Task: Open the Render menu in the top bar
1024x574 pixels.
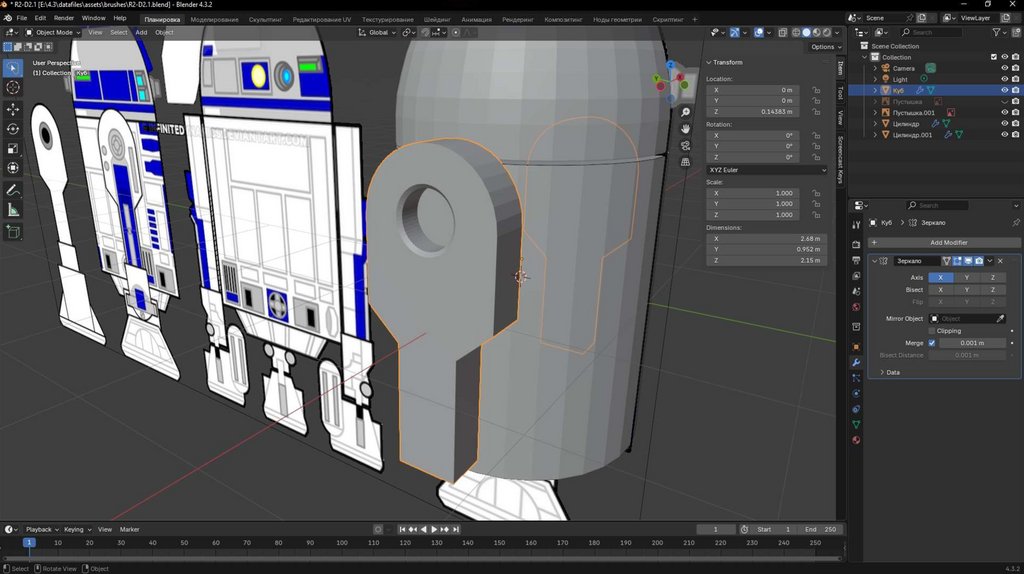Action: 64,18
